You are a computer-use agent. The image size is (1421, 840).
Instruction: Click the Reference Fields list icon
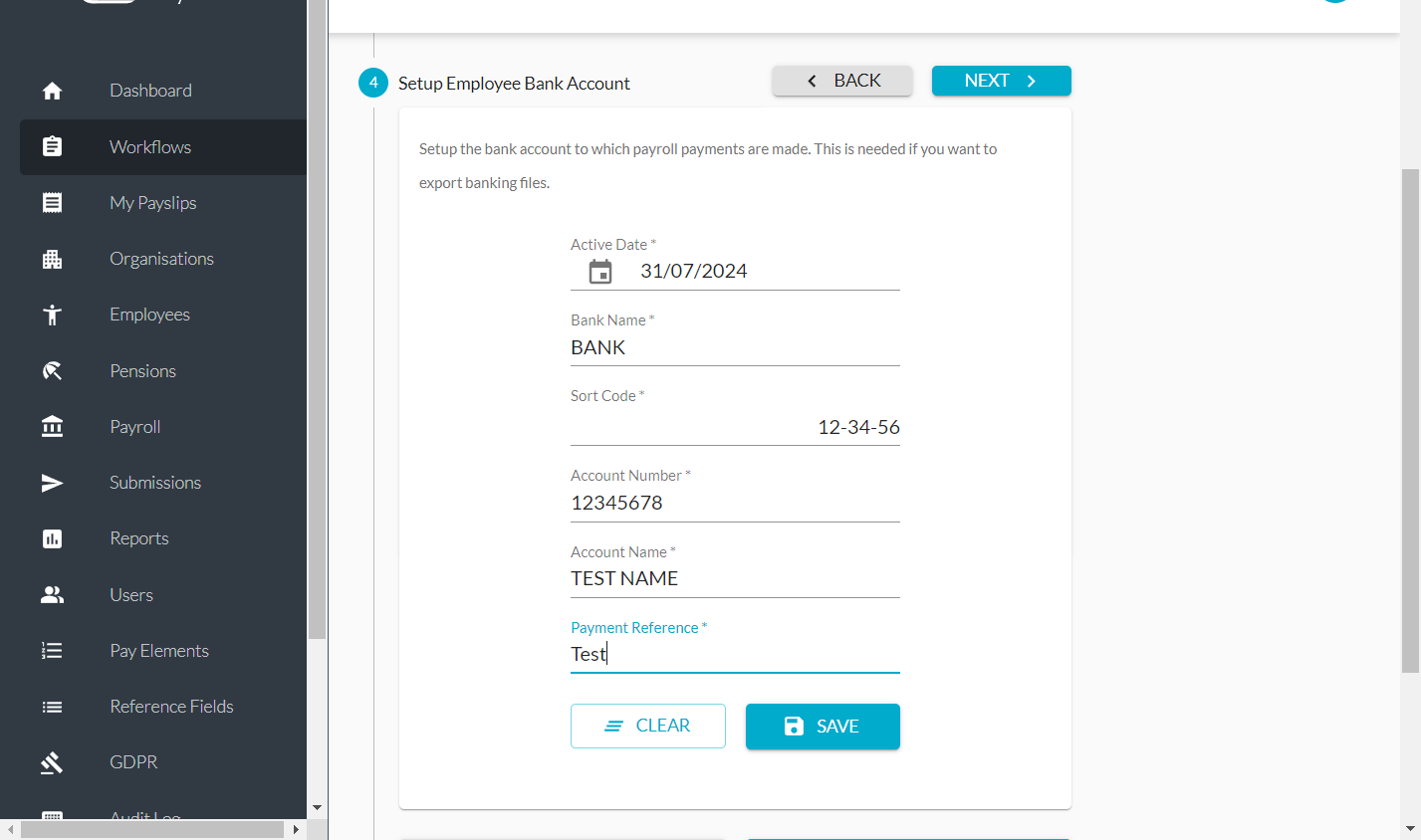click(53, 707)
